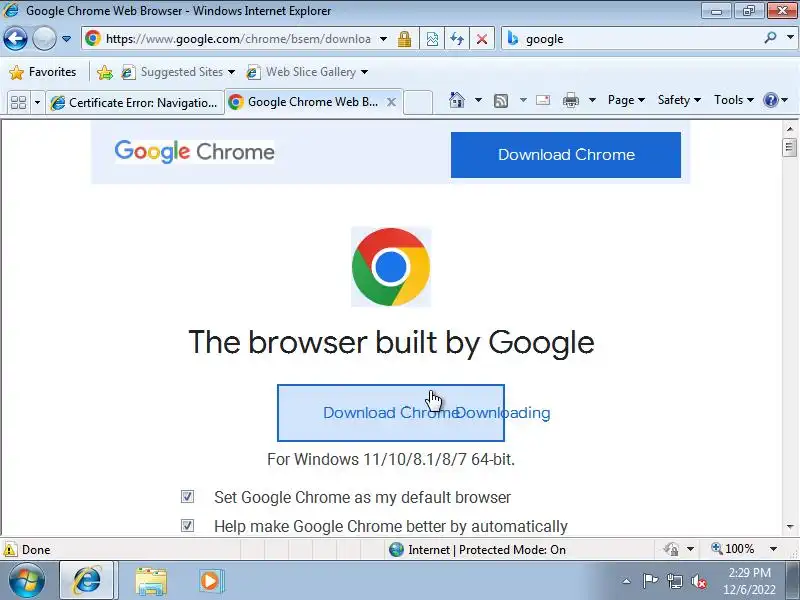Show hidden tray icons arrow
The width and height of the screenshot is (800, 600).
pos(627,581)
